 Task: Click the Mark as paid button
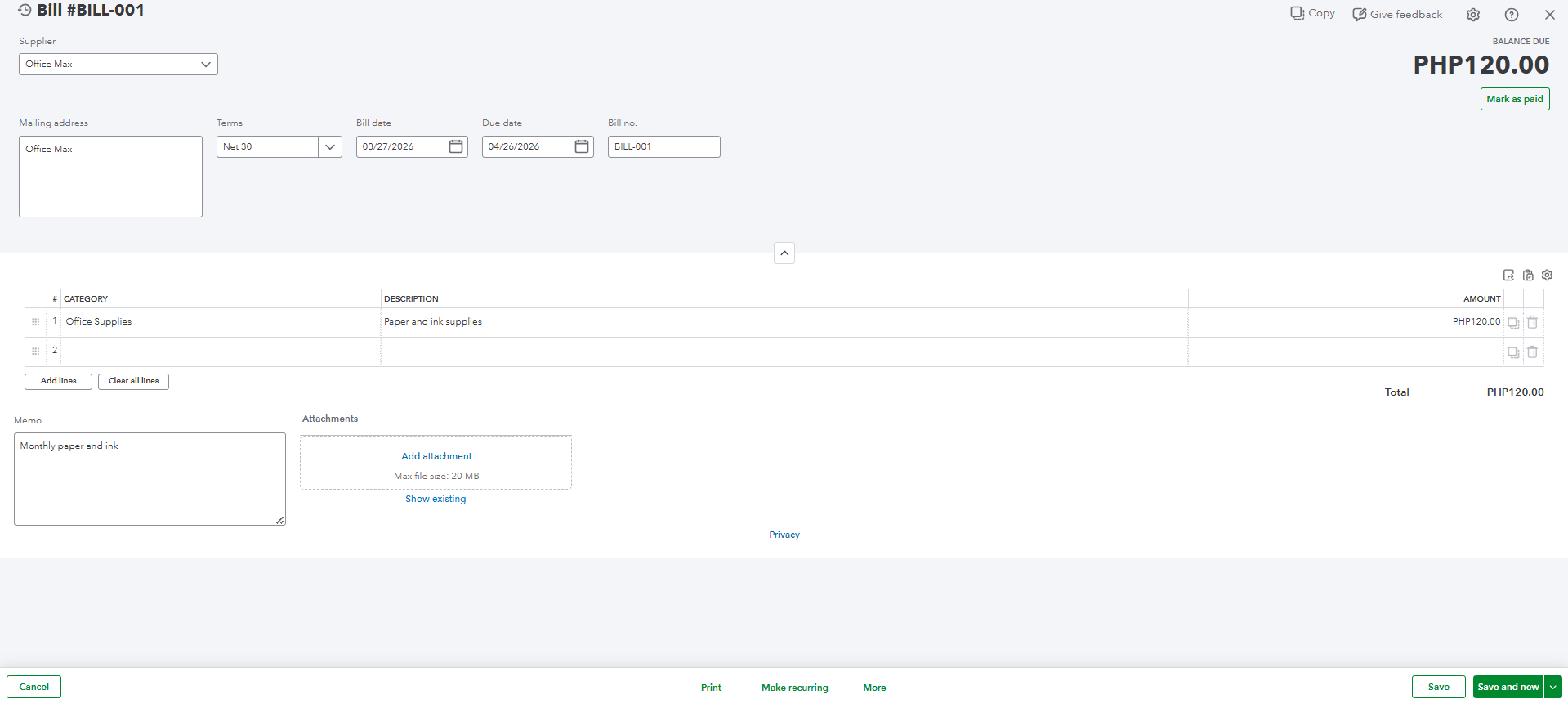pos(1515,99)
